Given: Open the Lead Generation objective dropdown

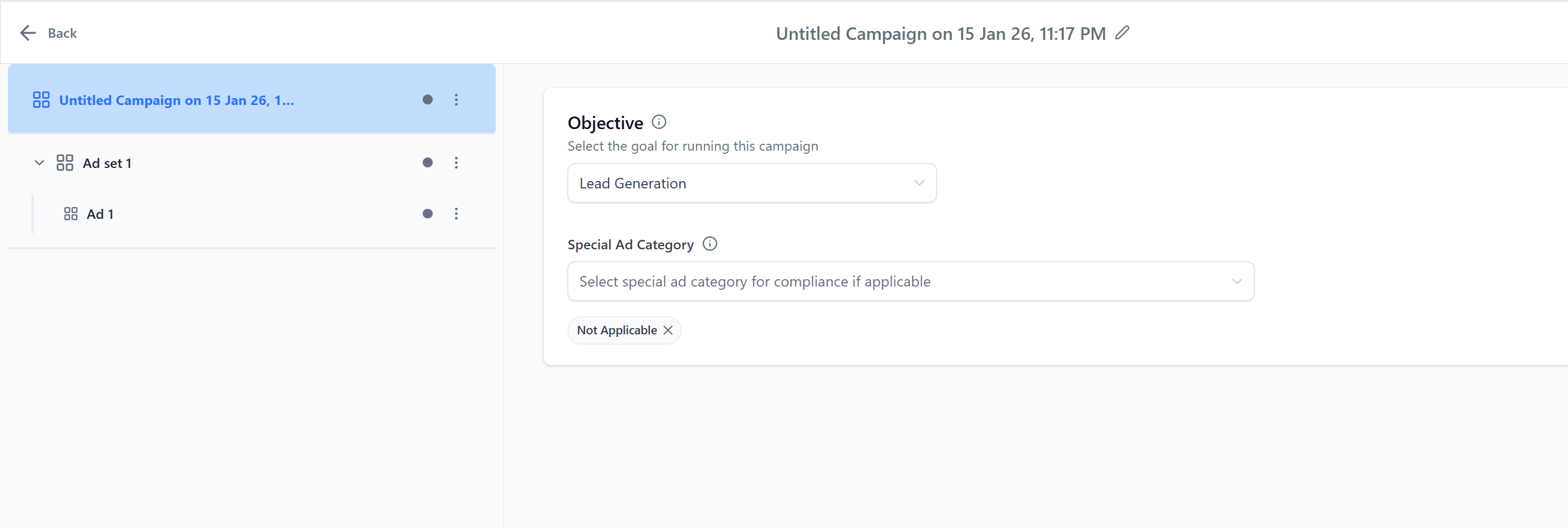Looking at the screenshot, I should [x=751, y=183].
